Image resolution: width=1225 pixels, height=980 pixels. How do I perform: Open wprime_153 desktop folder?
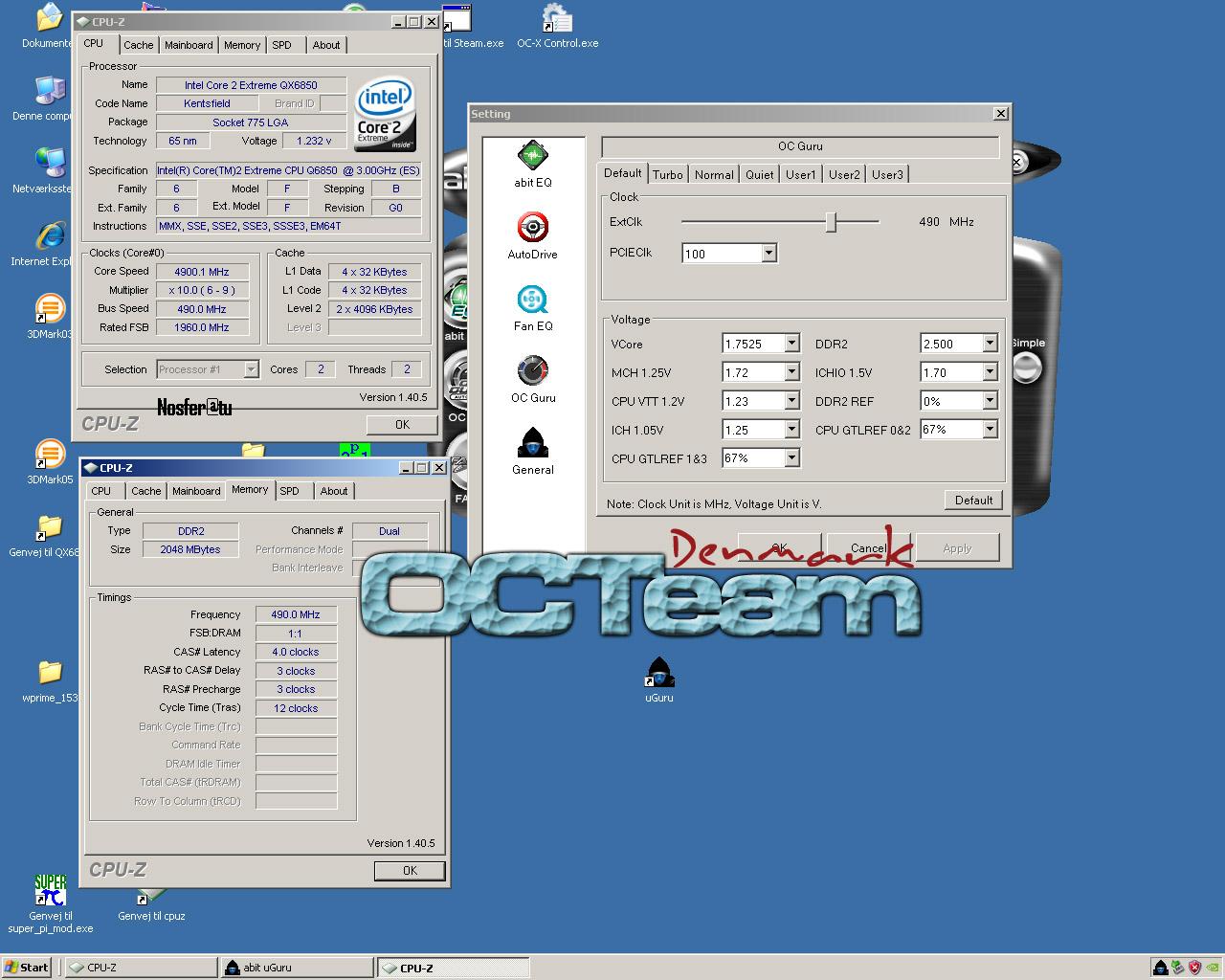tap(50, 680)
